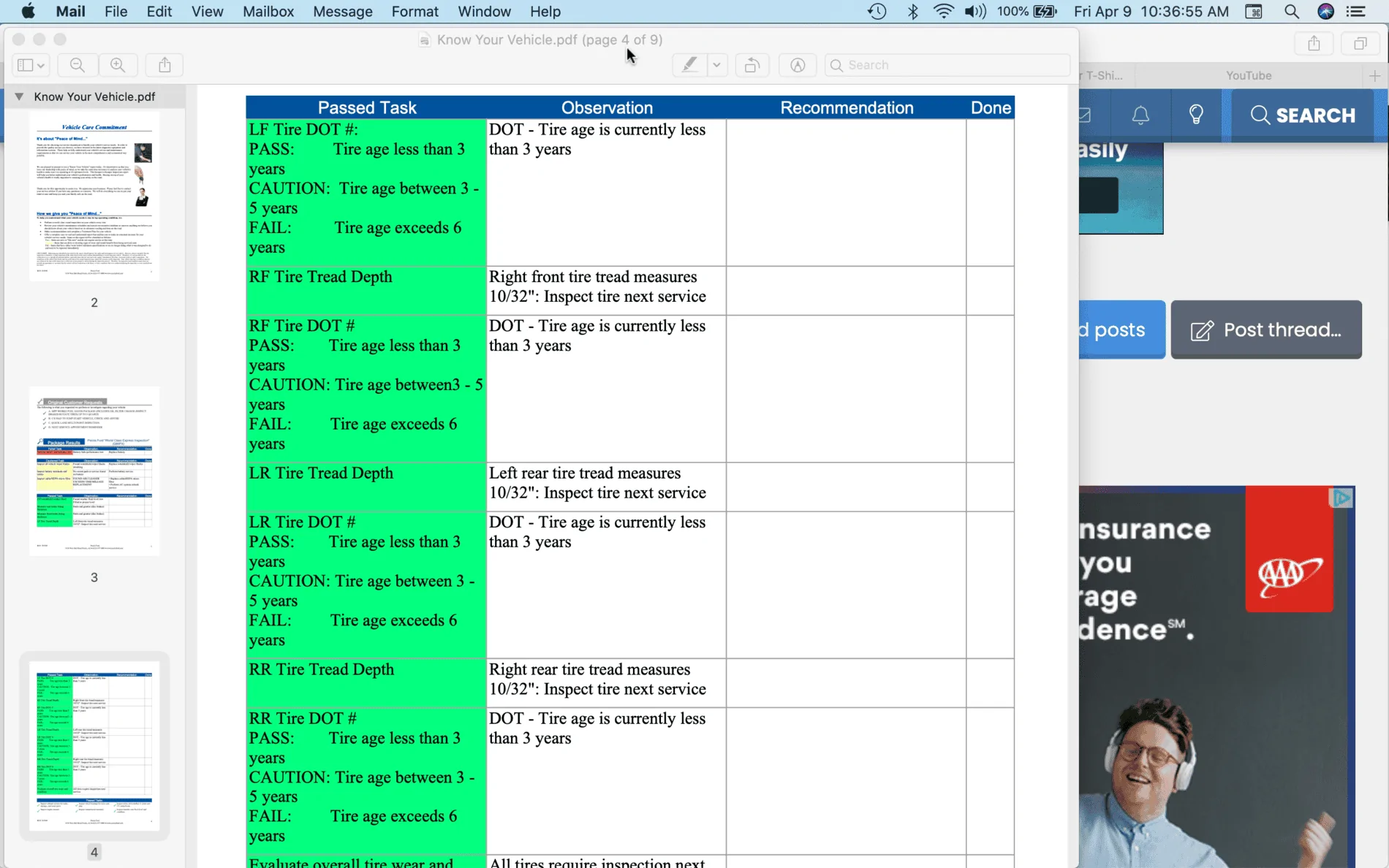
Task: Click the "LF Tire DOT #:" text
Action: pyautogui.click(x=303, y=129)
